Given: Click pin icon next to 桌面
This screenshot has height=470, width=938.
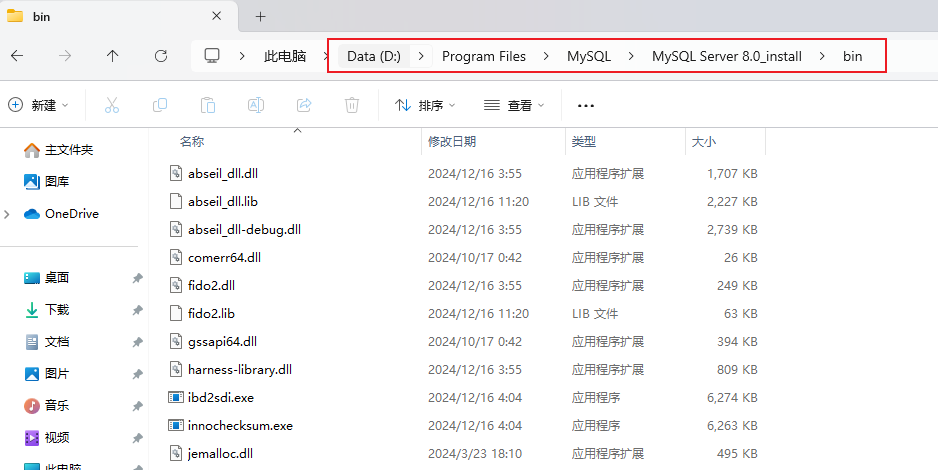Looking at the screenshot, I should (x=137, y=278).
